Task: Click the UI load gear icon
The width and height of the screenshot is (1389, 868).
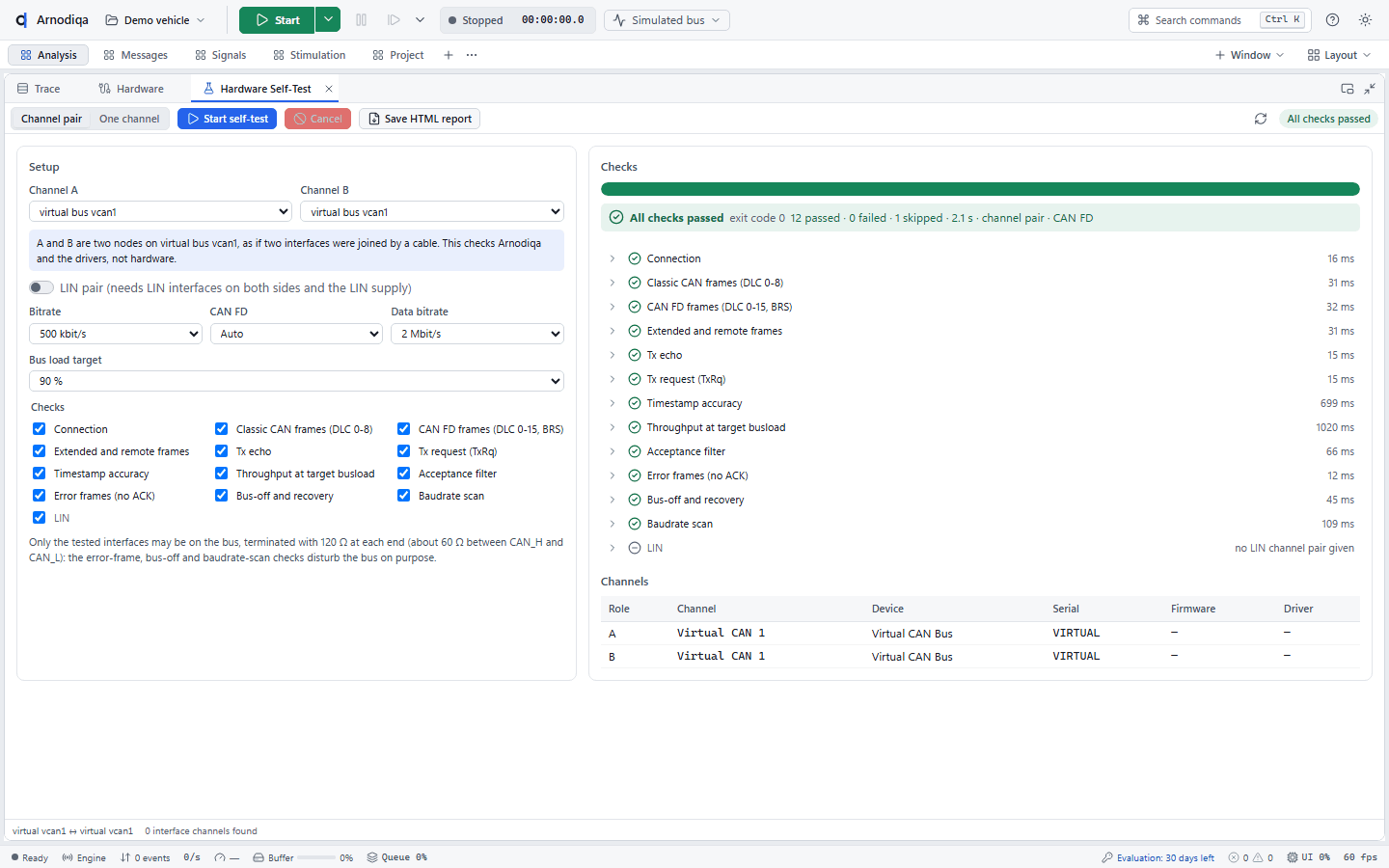Action: pyautogui.click(x=1293, y=857)
